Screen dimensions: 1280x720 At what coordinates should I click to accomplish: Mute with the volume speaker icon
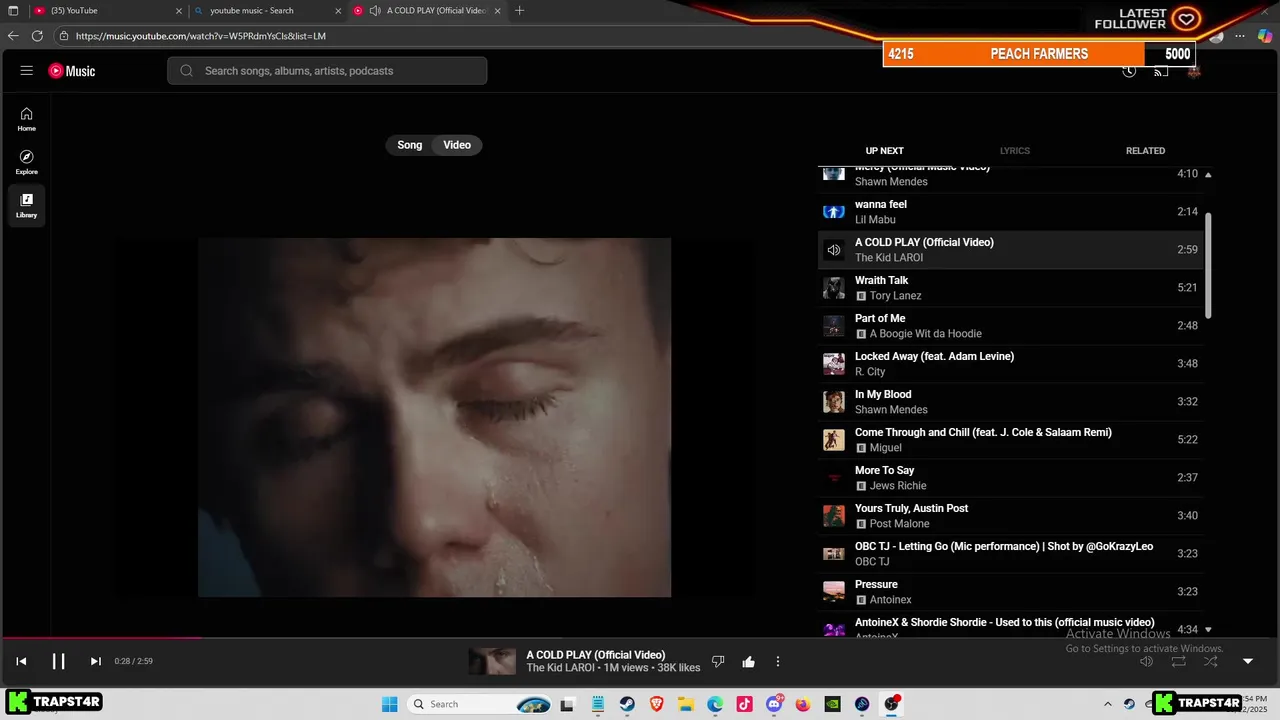coord(1147,661)
